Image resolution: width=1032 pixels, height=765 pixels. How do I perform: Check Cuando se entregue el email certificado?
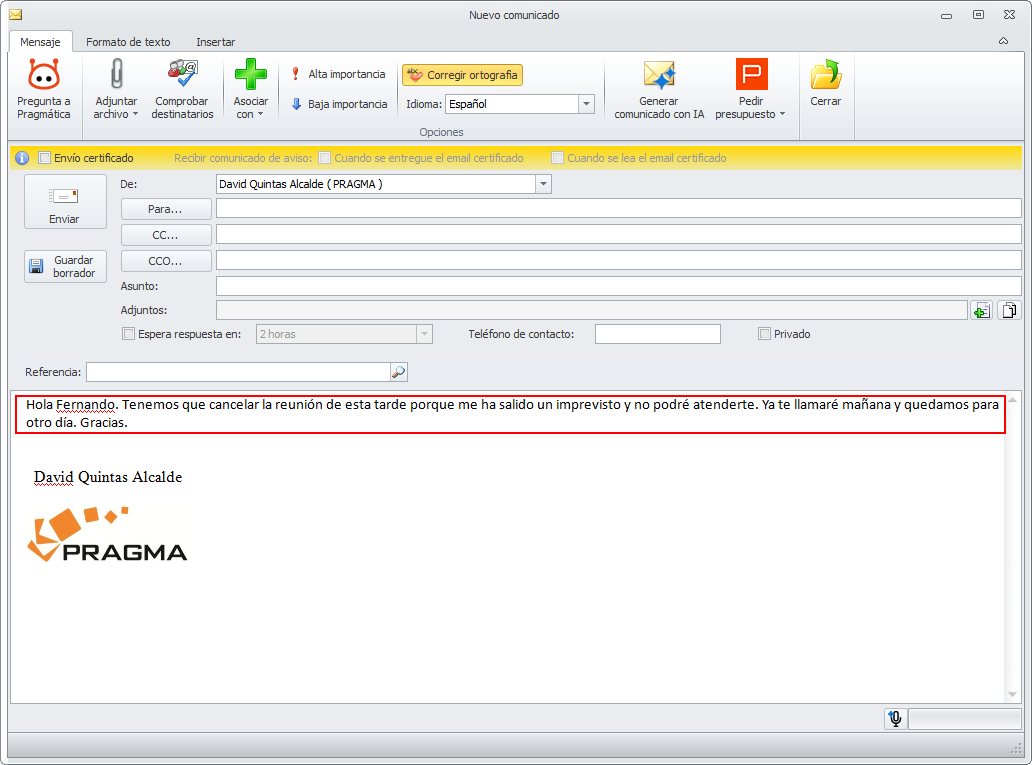324,158
